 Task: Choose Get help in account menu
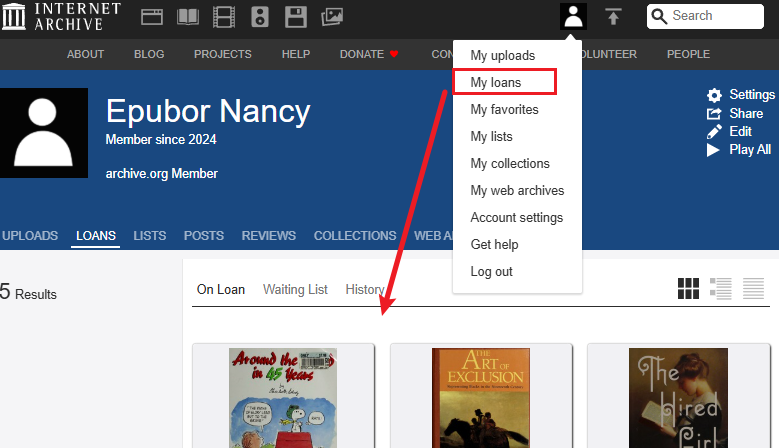[x=494, y=245]
